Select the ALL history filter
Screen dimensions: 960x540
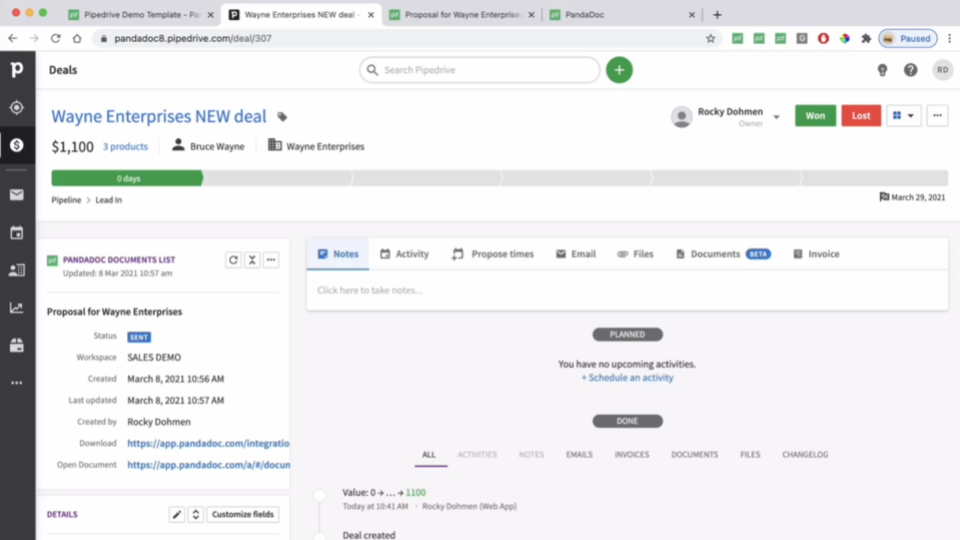(x=429, y=454)
